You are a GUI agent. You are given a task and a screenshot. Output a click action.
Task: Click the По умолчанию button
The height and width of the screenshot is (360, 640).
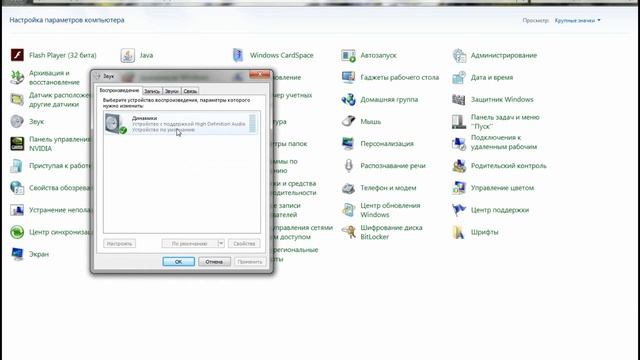click(190, 243)
